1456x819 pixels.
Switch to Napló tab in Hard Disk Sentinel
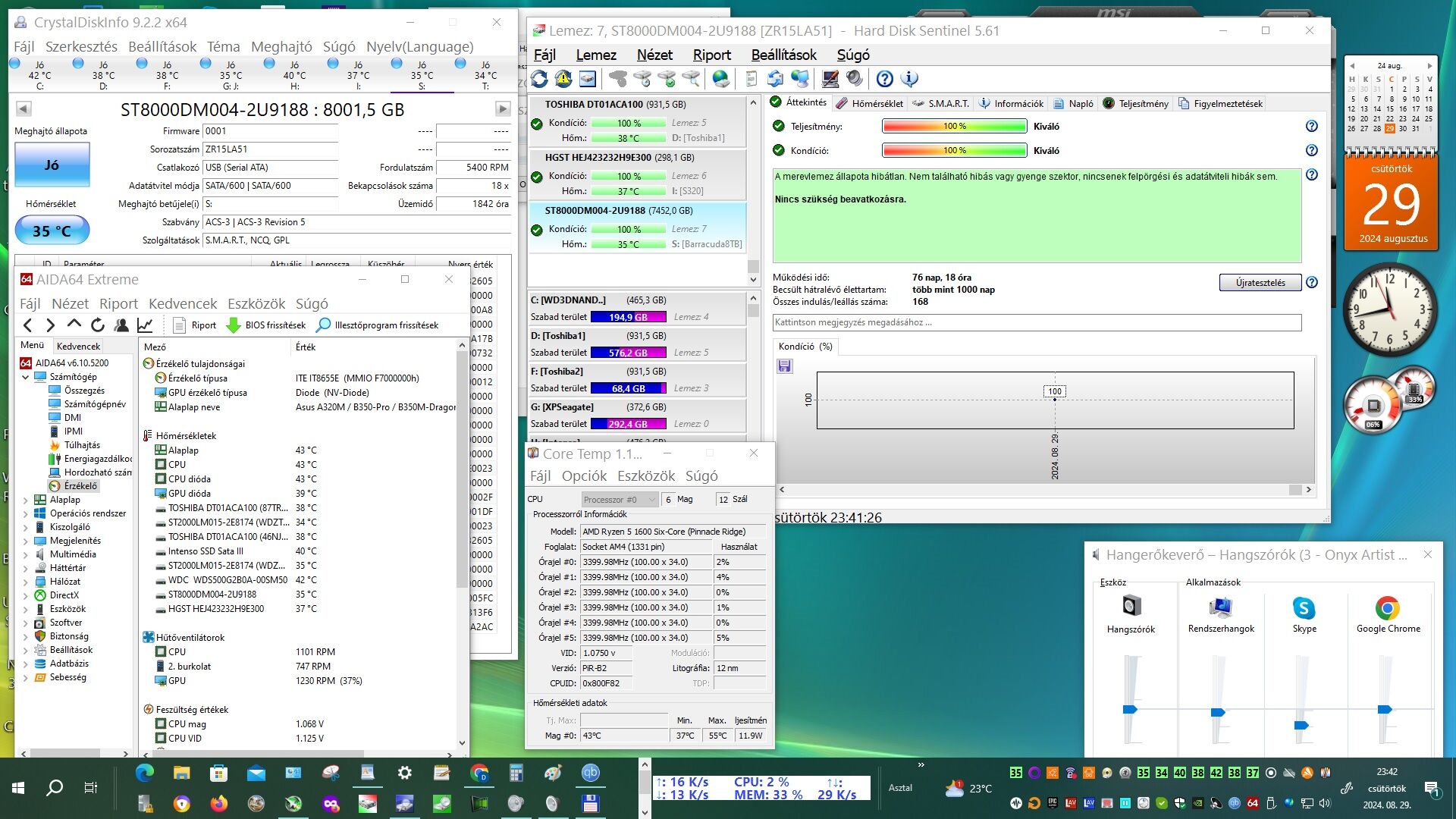point(1073,104)
